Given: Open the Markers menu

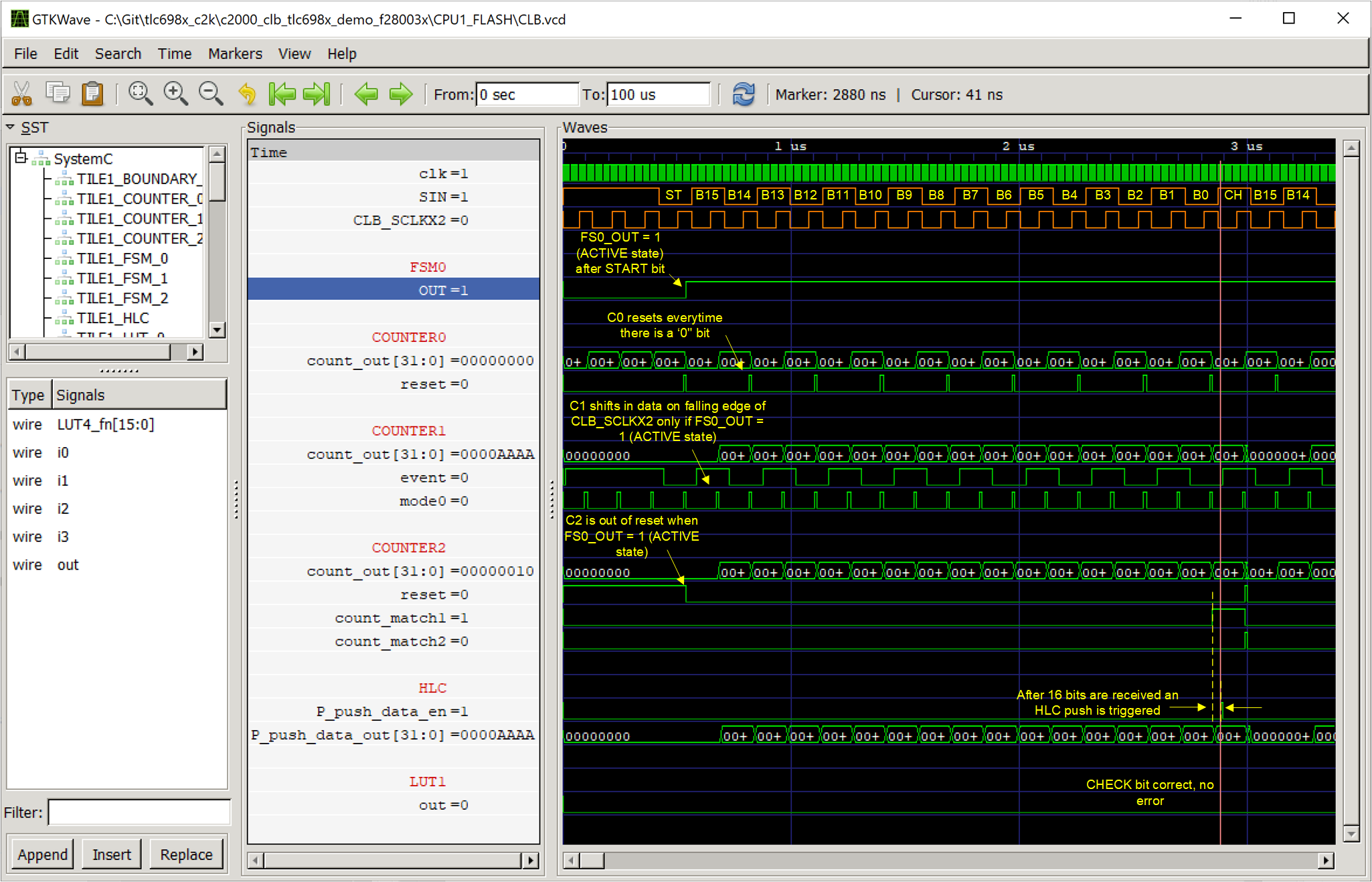Looking at the screenshot, I should tap(234, 54).
